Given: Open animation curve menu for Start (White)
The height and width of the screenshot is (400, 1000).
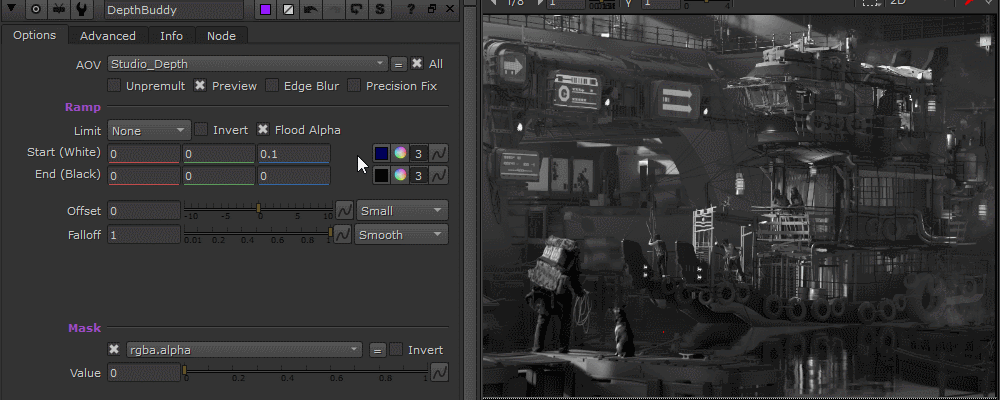Looking at the screenshot, I should pyautogui.click(x=439, y=154).
